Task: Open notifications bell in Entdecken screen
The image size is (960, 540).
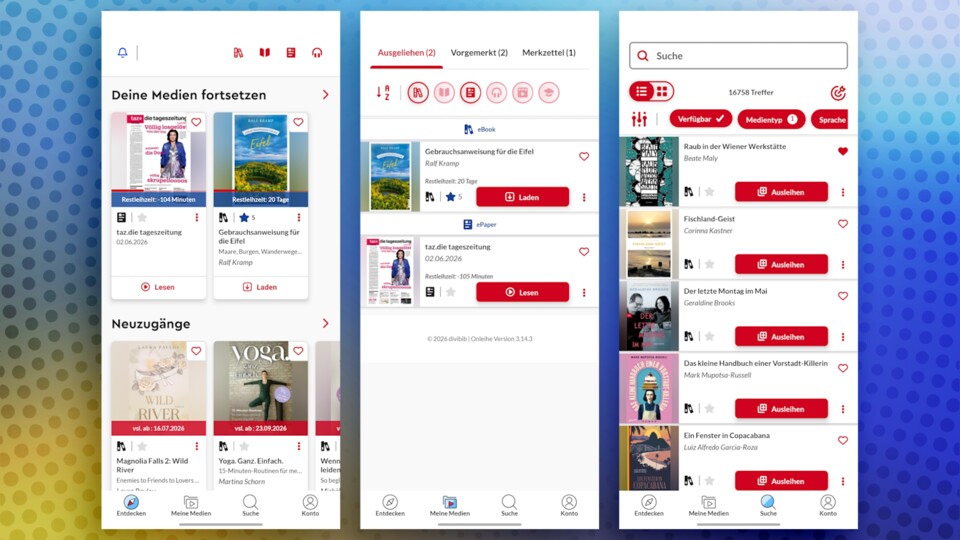Action: 122,53
